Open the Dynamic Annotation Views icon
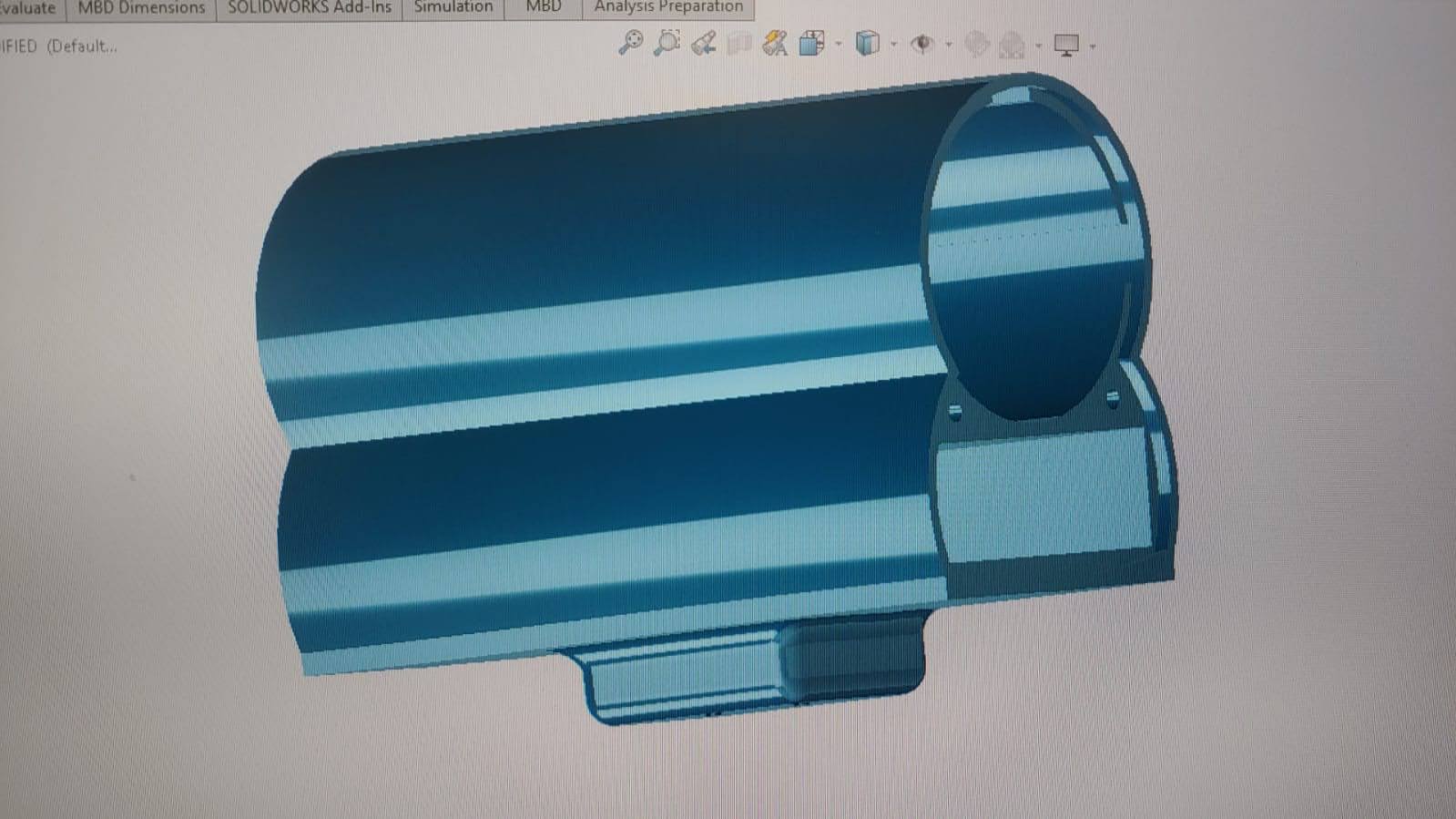The height and width of the screenshot is (819, 1456). point(776,43)
